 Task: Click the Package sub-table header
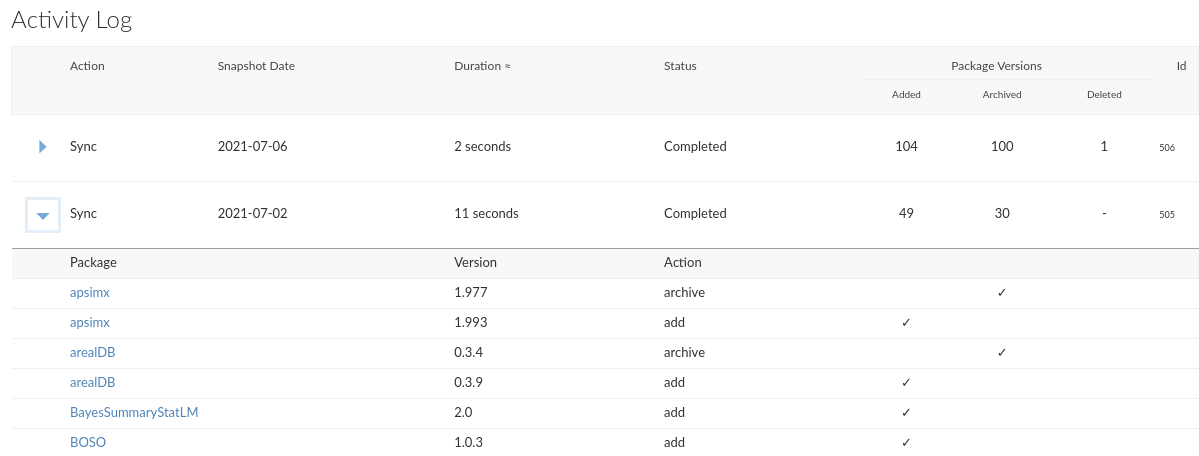click(93, 262)
